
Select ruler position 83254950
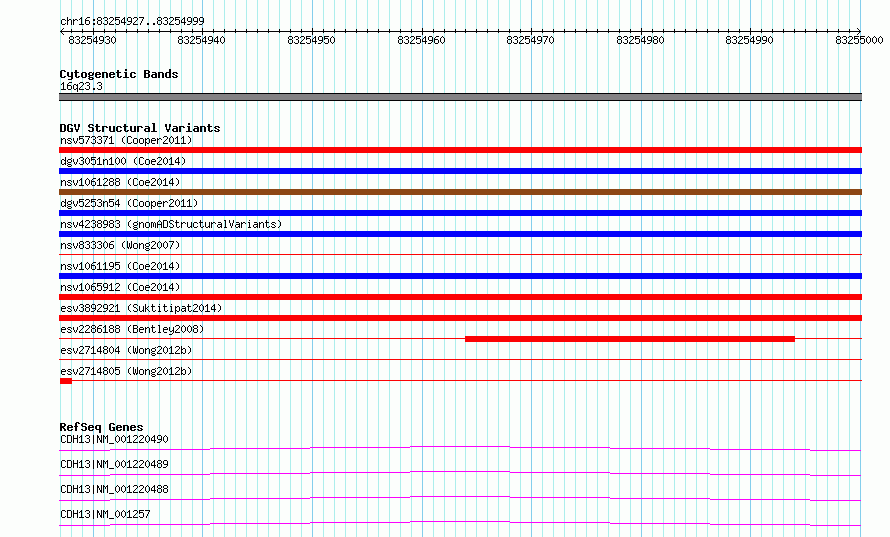(311, 40)
